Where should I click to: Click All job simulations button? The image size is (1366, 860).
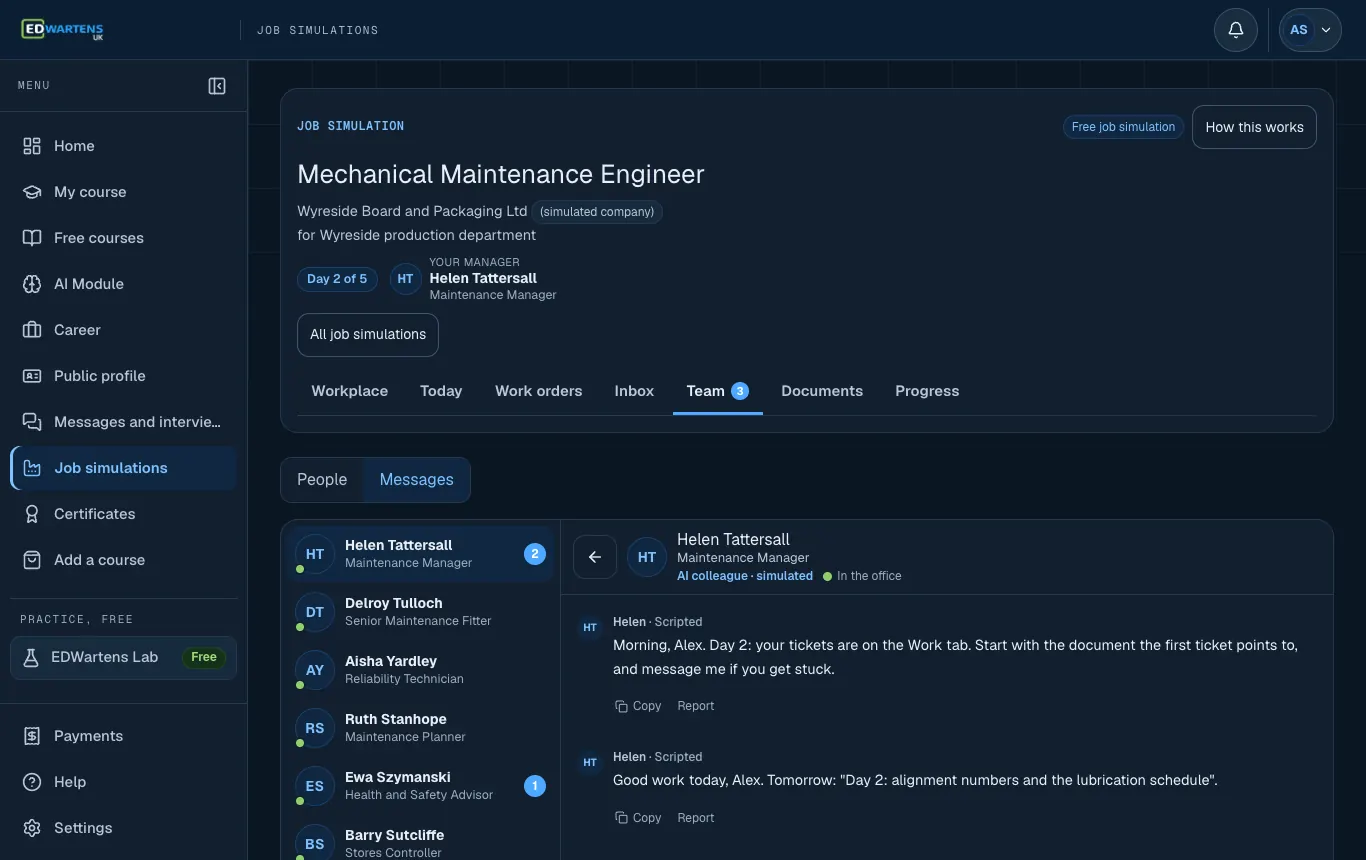(368, 335)
